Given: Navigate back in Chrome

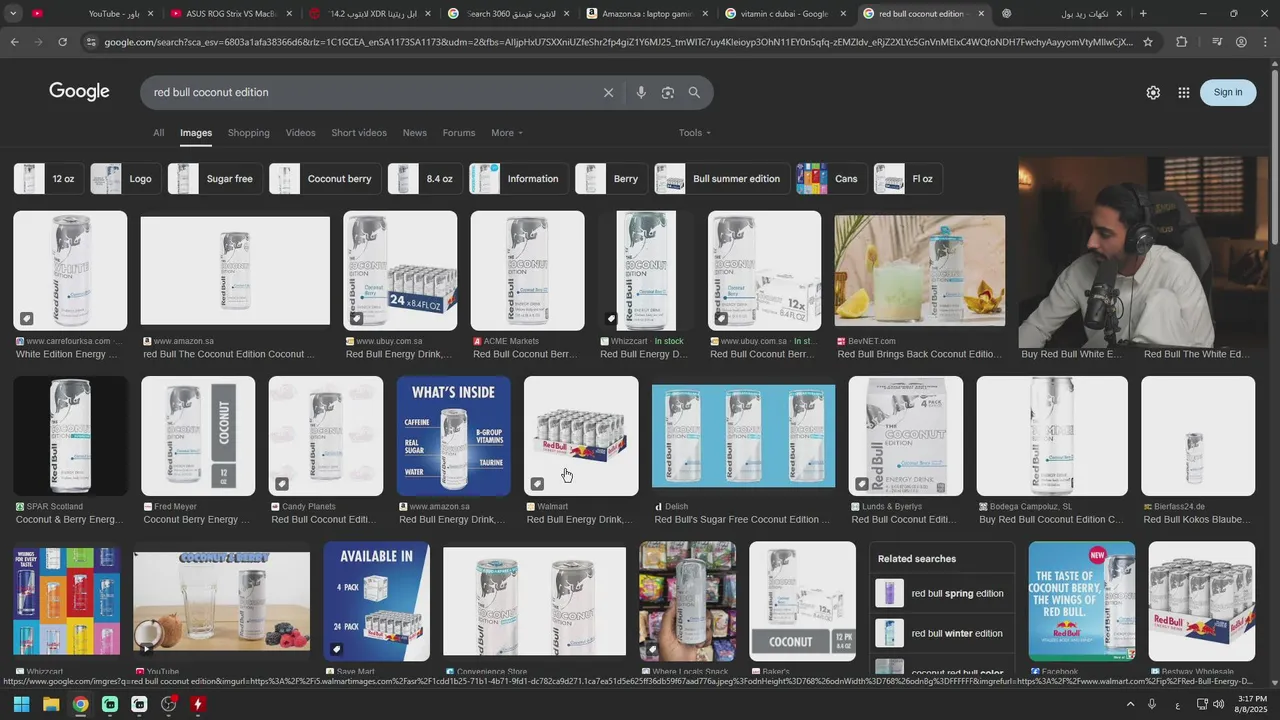Looking at the screenshot, I should tap(14, 42).
